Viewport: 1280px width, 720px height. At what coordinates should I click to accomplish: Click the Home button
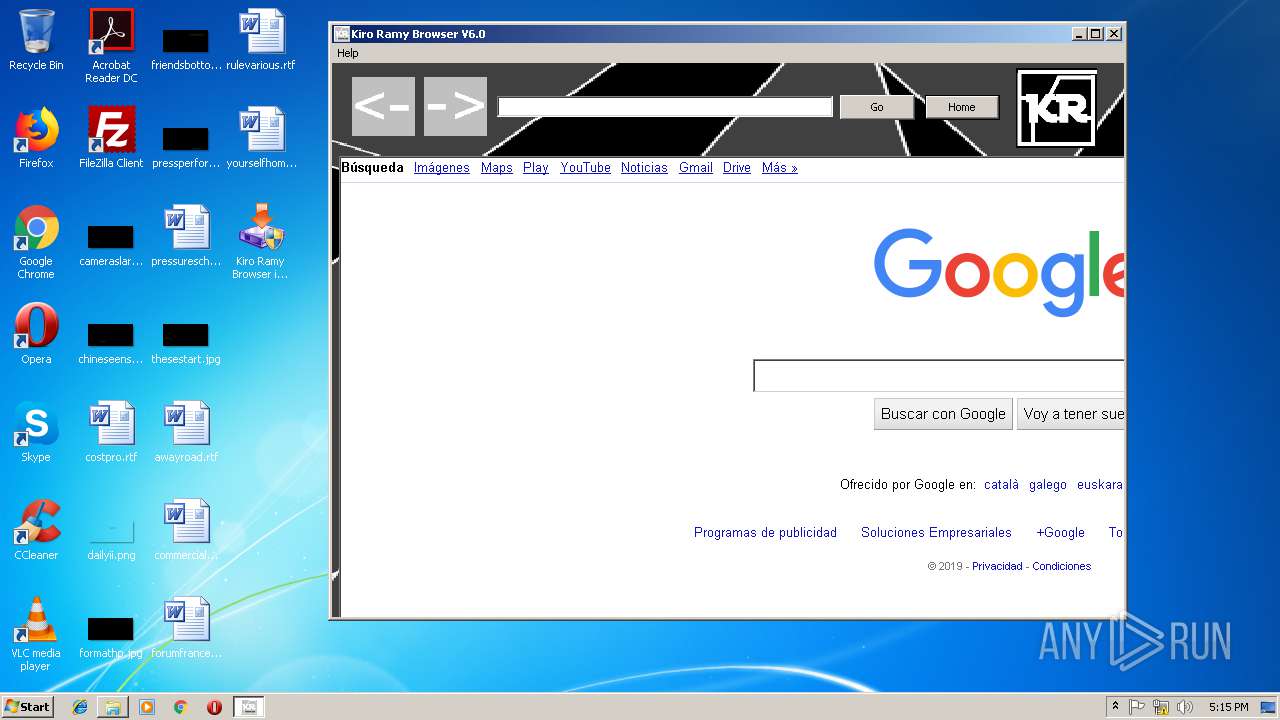point(962,107)
